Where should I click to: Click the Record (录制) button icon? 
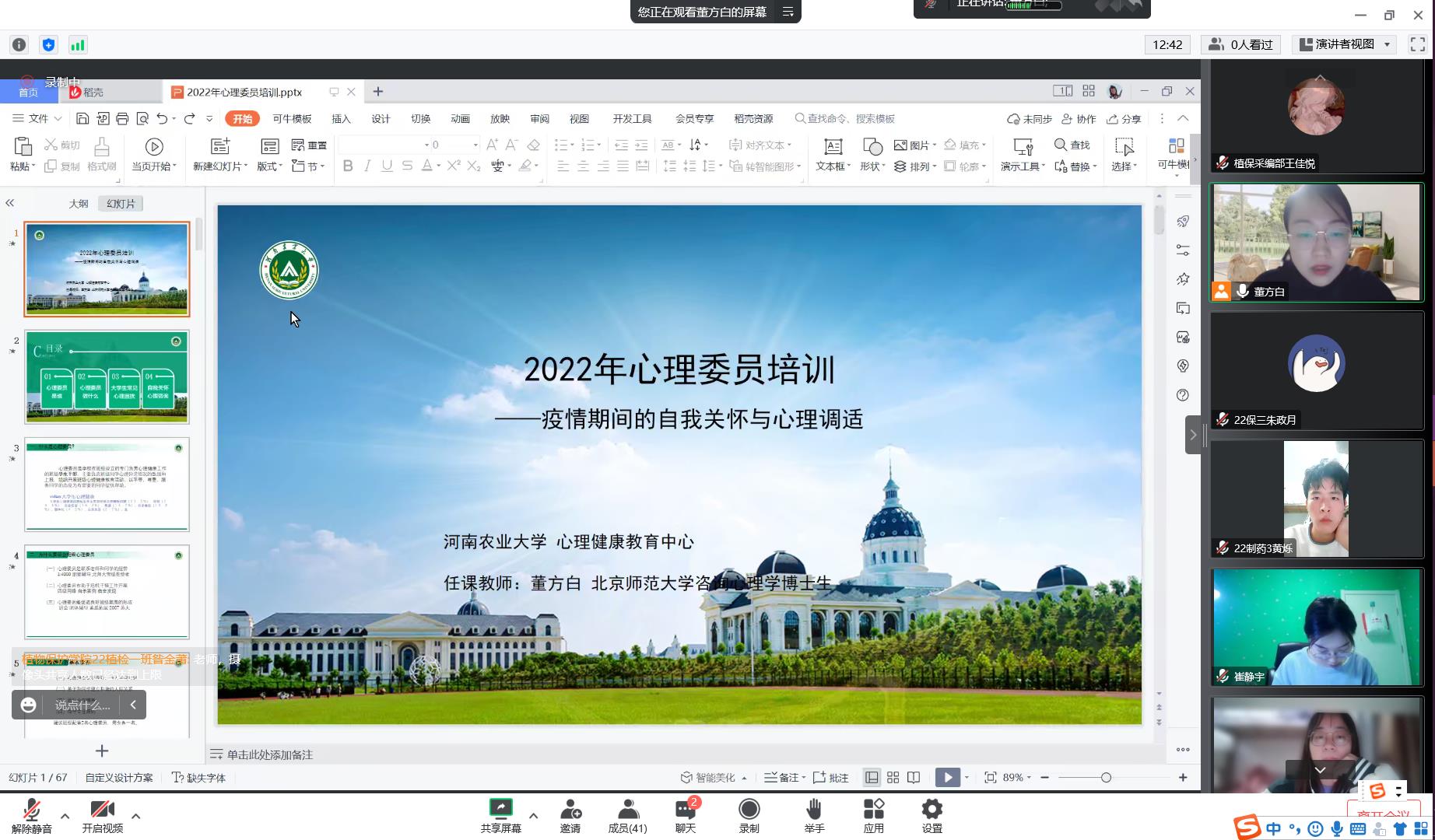pyautogui.click(x=749, y=809)
